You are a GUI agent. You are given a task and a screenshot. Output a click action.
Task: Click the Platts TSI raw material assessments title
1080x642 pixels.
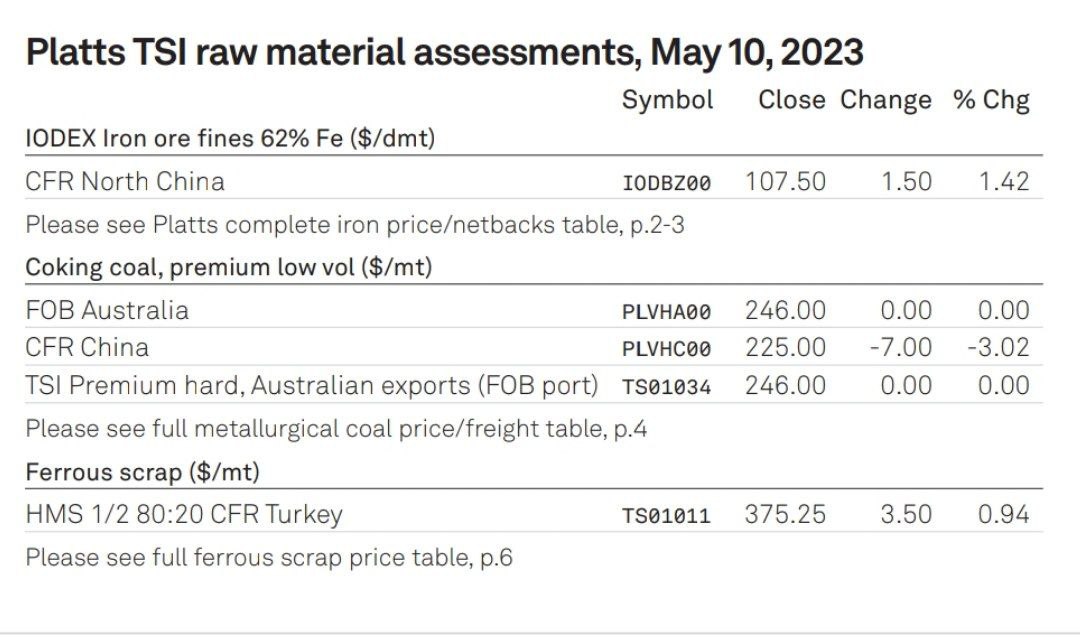(444, 53)
